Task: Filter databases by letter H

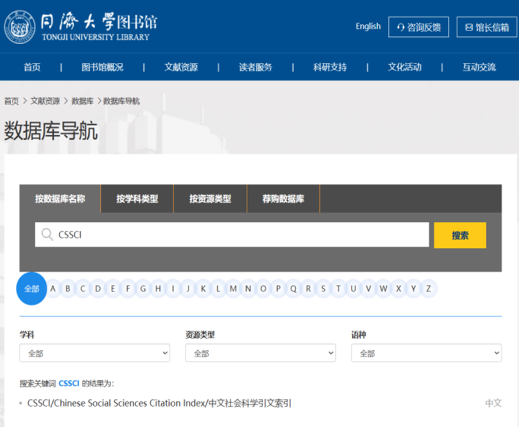Action: 158,289
